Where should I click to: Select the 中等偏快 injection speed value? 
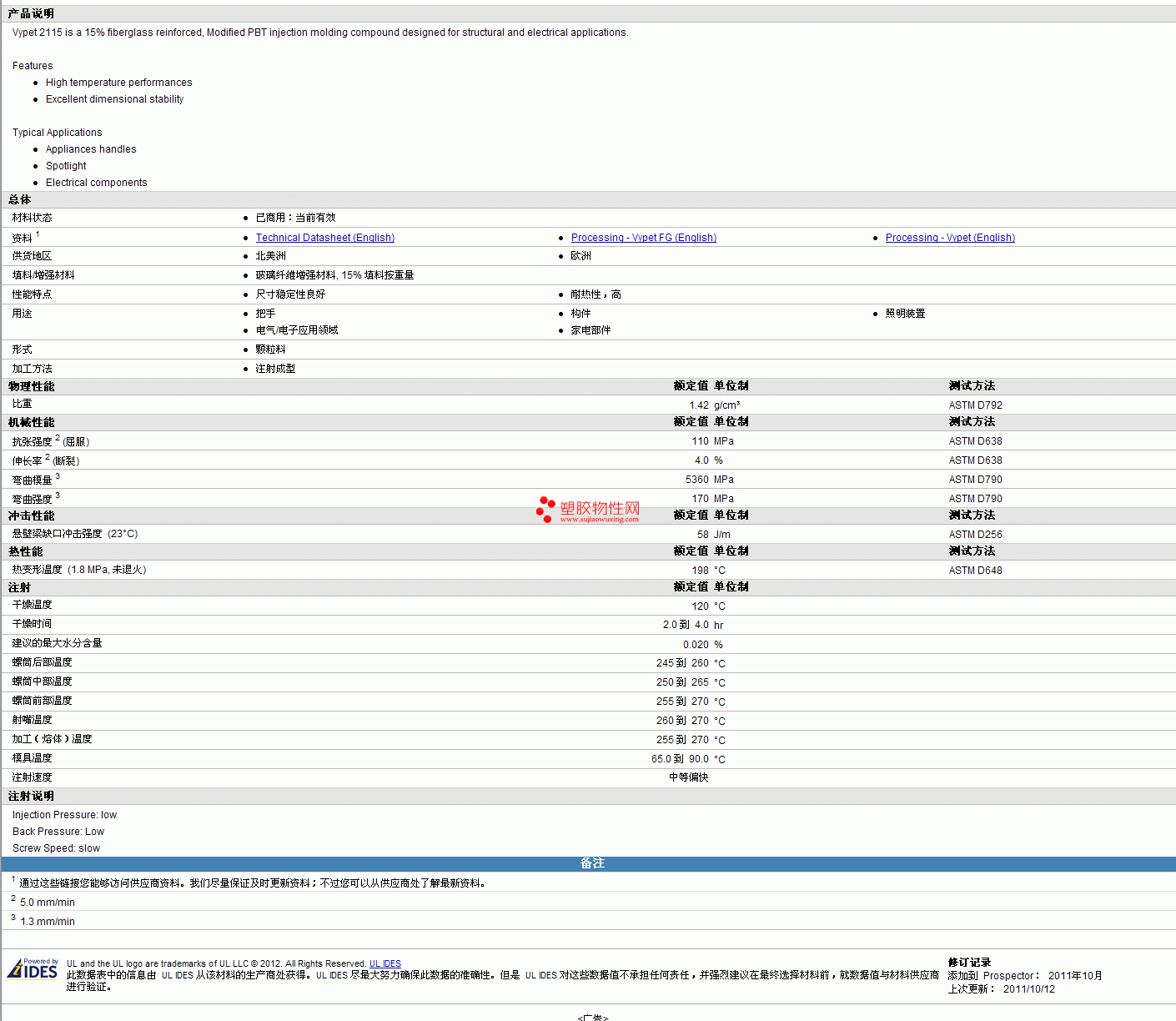(689, 777)
